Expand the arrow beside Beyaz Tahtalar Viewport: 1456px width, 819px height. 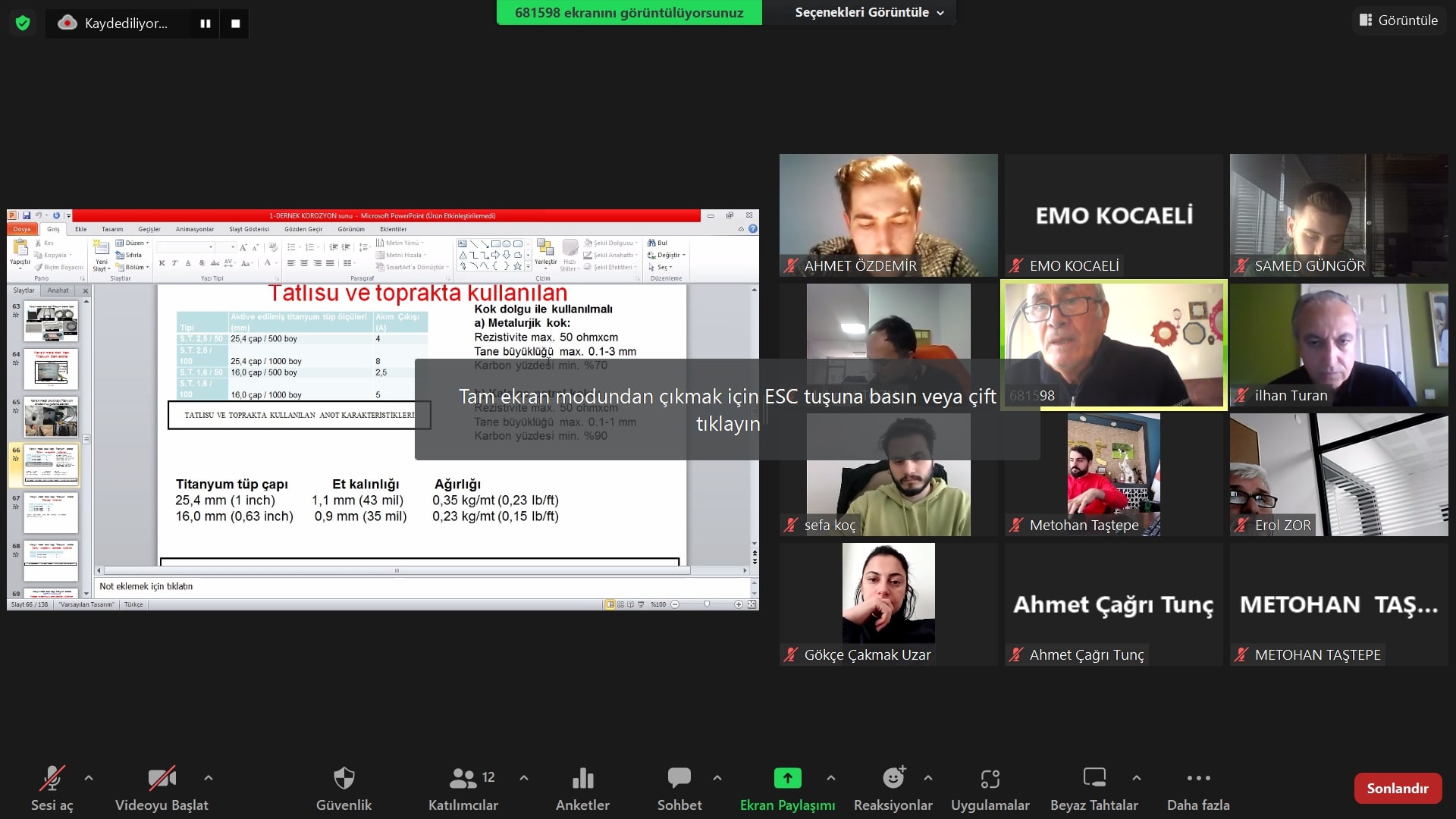click(1137, 778)
